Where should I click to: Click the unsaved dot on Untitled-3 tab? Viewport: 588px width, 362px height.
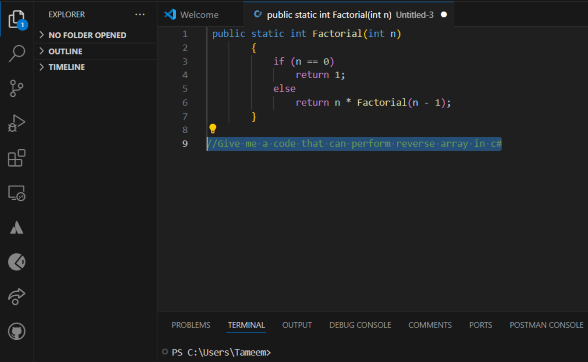(x=444, y=15)
